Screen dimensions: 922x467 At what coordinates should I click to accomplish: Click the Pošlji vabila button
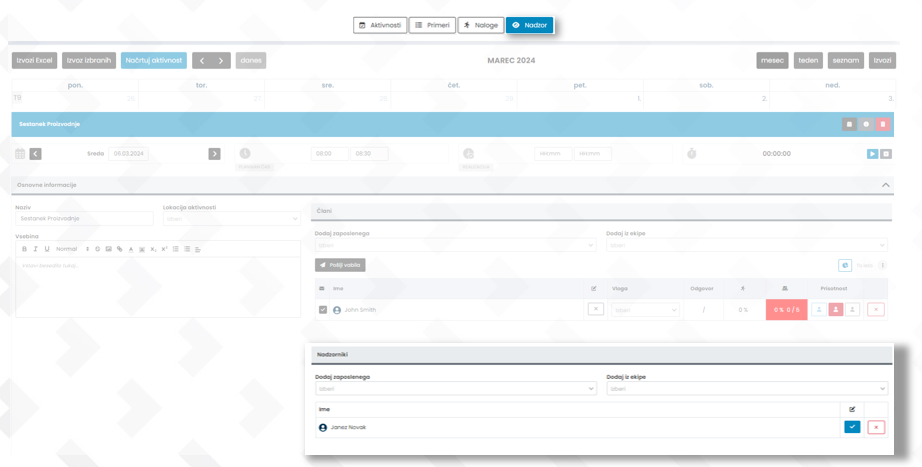click(x=340, y=265)
